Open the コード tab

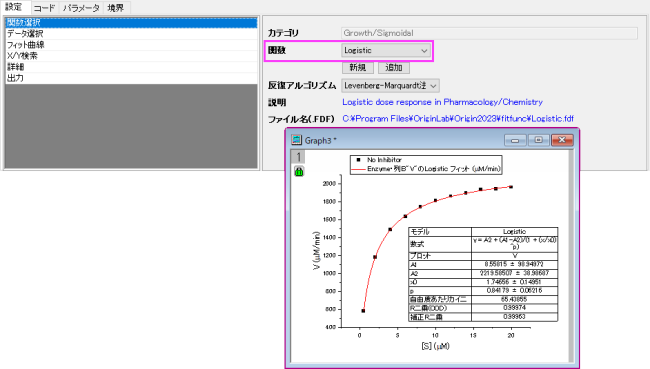(44, 8)
